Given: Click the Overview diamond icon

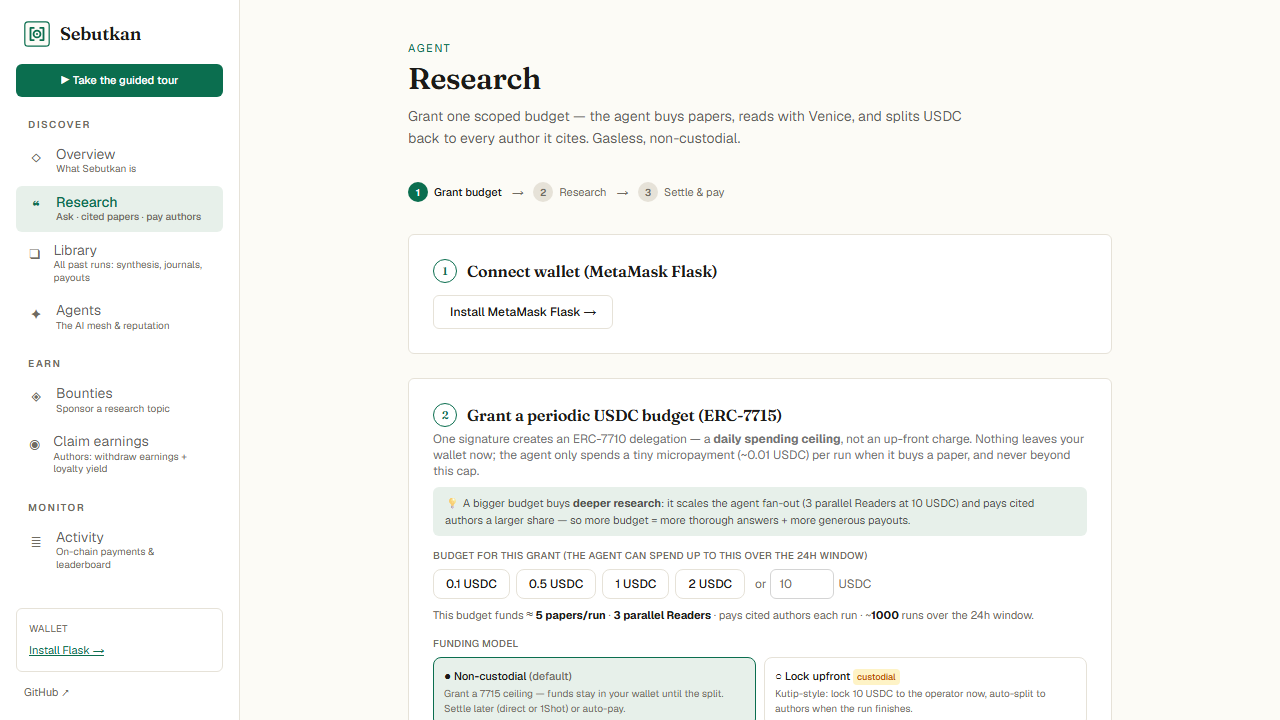Looking at the screenshot, I should click(36, 158).
